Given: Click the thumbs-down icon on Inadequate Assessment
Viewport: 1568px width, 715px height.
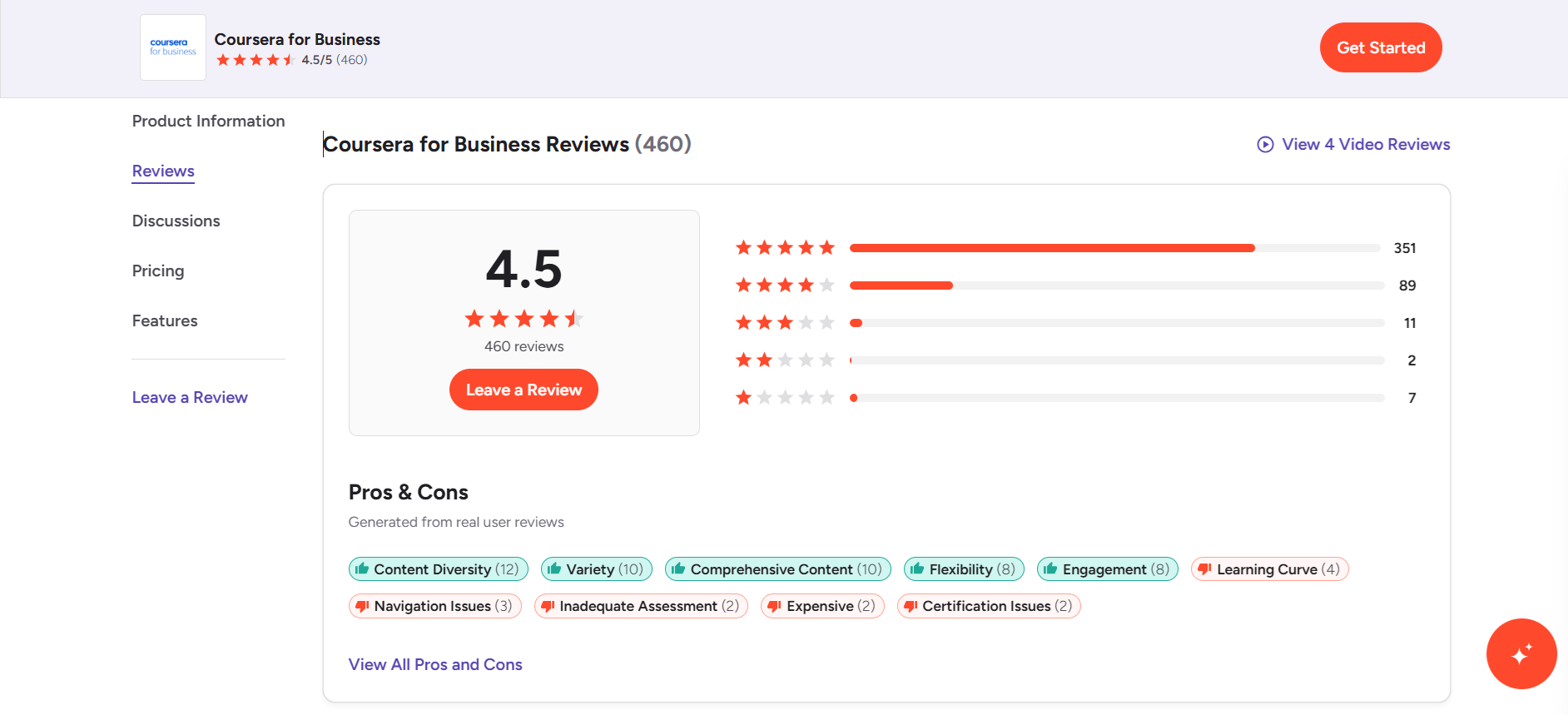Looking at the screenshot, I should click(548, 606).
